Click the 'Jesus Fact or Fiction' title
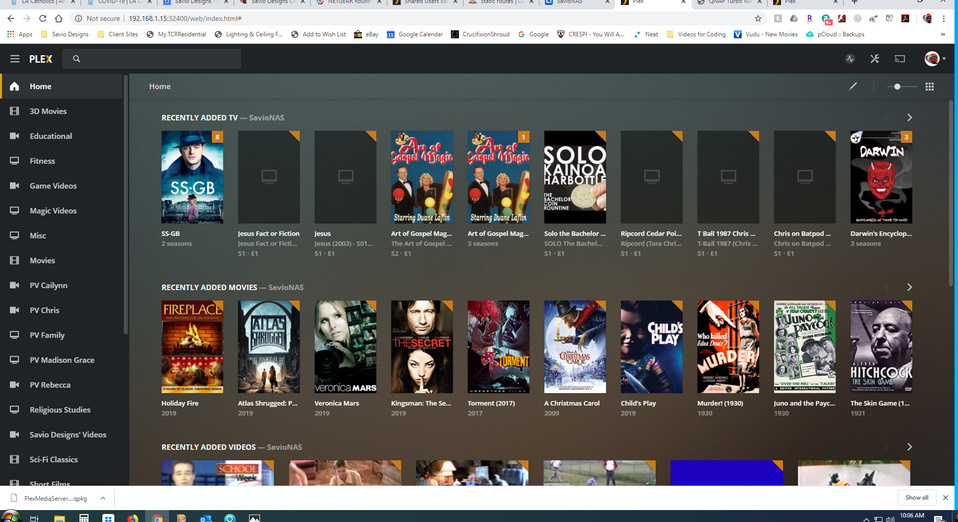Screen dimensions: 958x522 coord(269,233)
